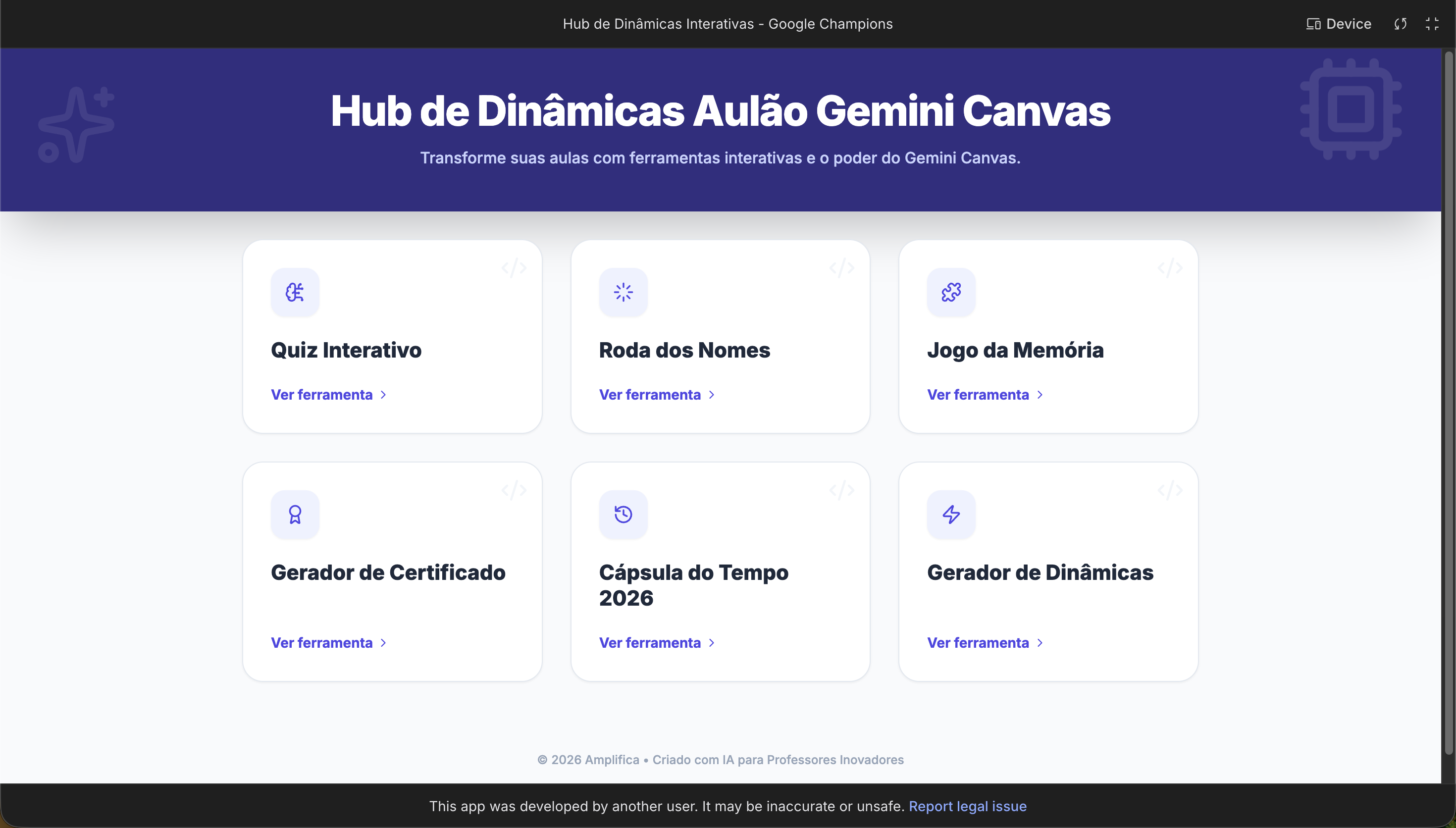
Task: Open Ver ferramenta link under Quiz Interativo
Action: coord(322,395)
